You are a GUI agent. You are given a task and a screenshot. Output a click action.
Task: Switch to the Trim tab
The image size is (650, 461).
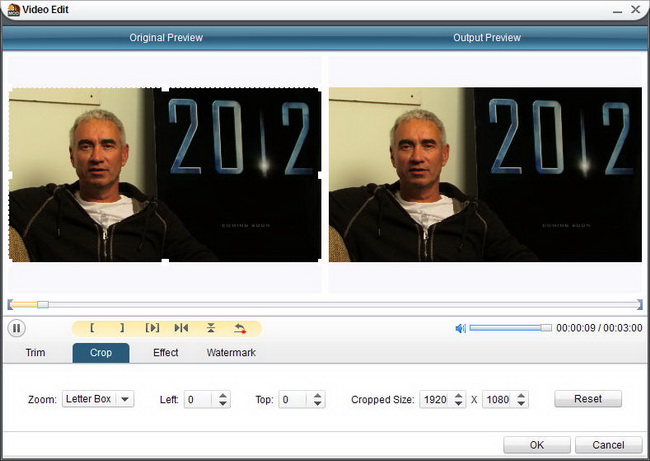coord(35,353)
